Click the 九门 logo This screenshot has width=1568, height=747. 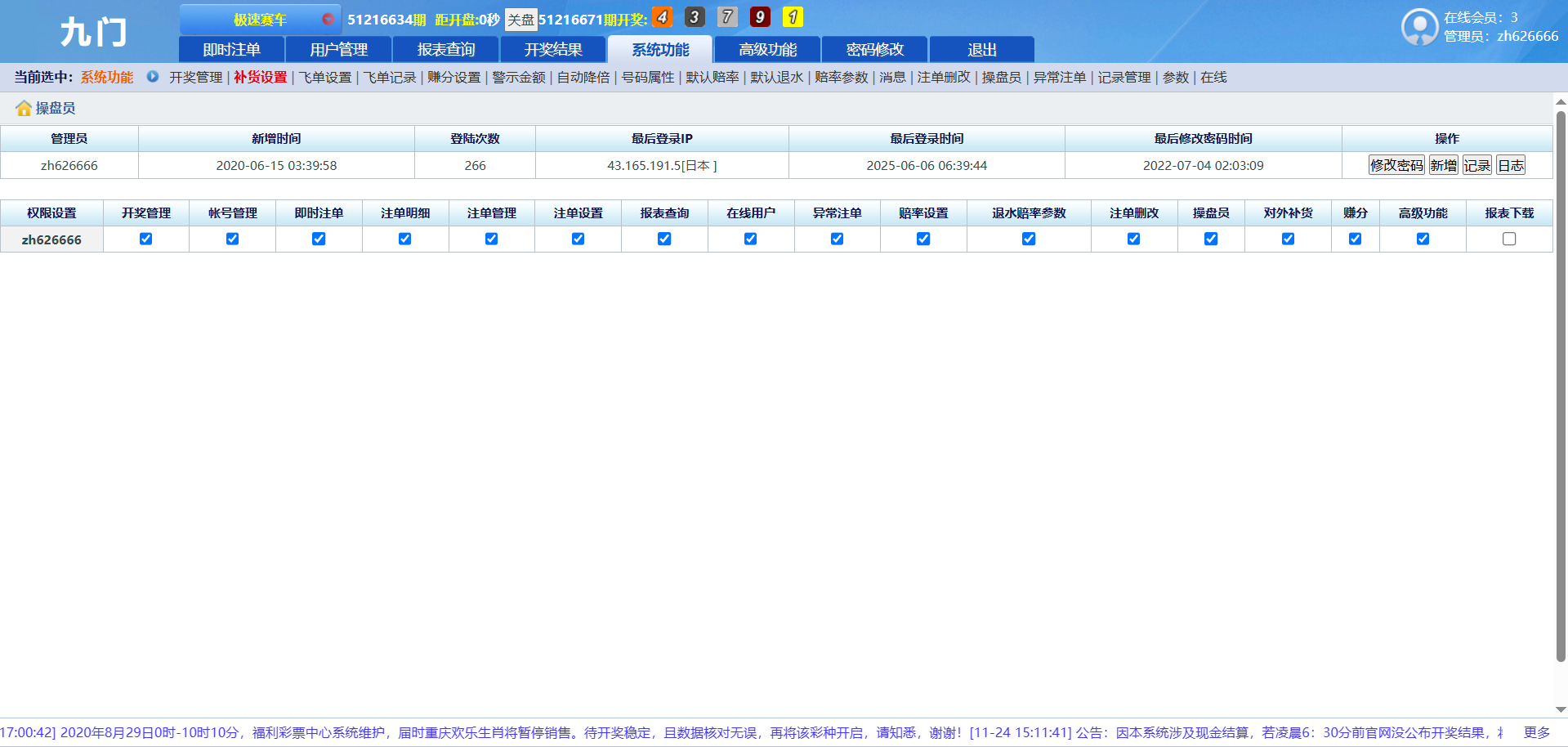point(94,33)
